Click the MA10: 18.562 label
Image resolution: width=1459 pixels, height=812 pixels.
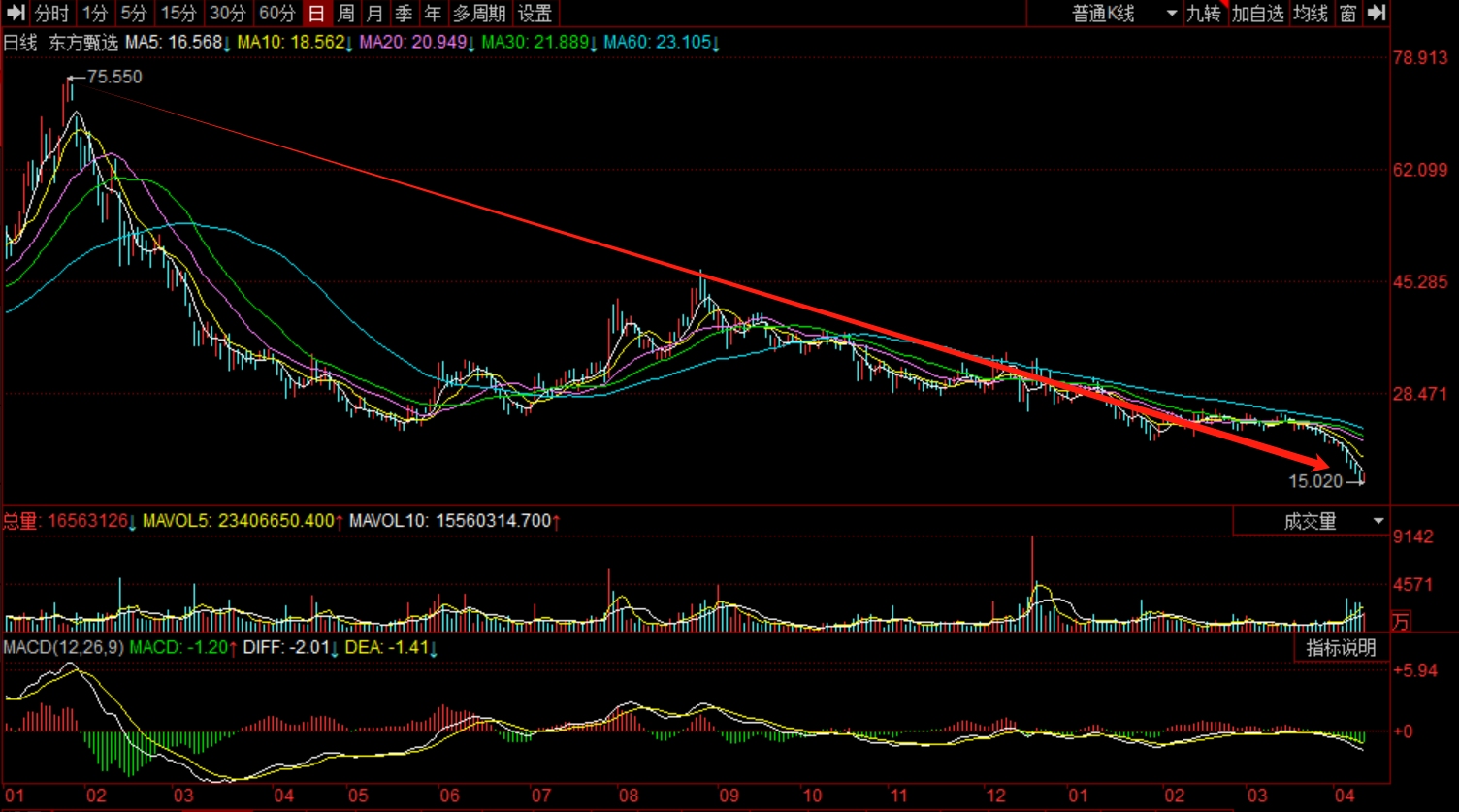(295, 43)
